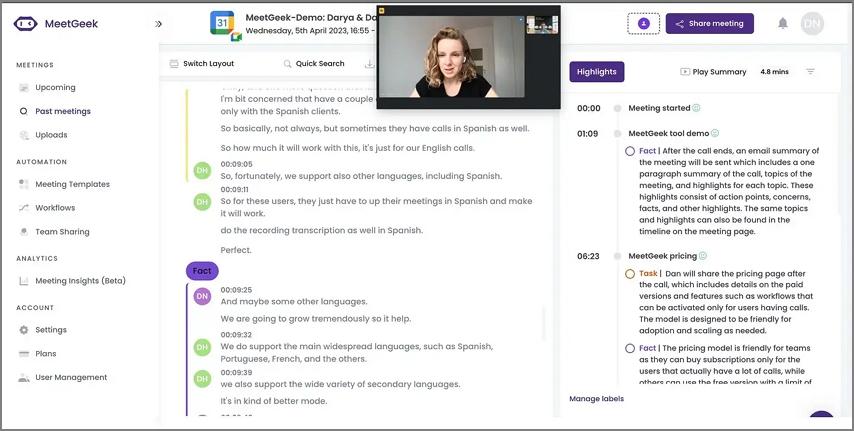Click the MeetGeek logo icon
This screenshot has height=431, width=854.
(x=26, y=24)
